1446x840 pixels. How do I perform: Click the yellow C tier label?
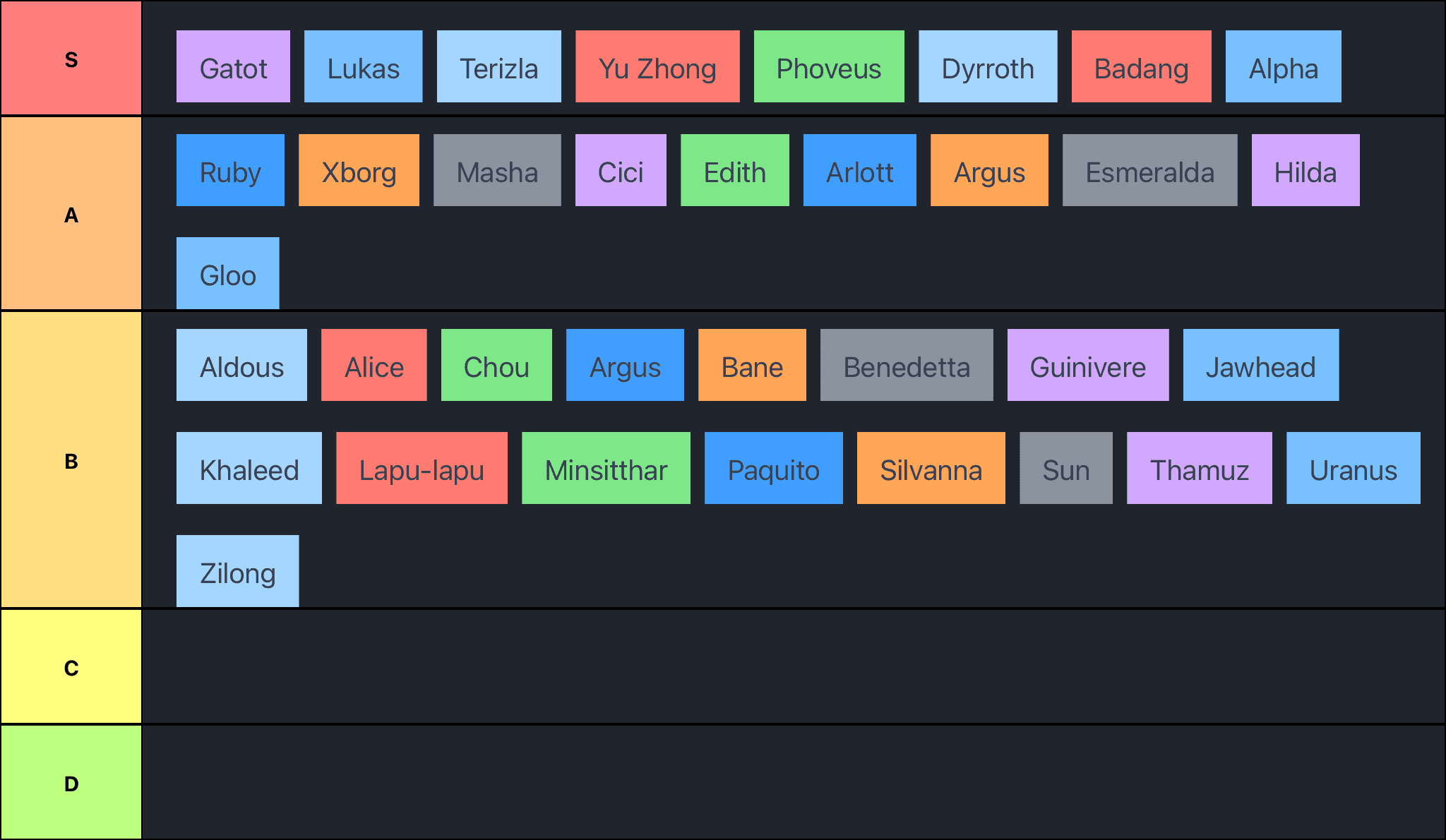[71, 667]
